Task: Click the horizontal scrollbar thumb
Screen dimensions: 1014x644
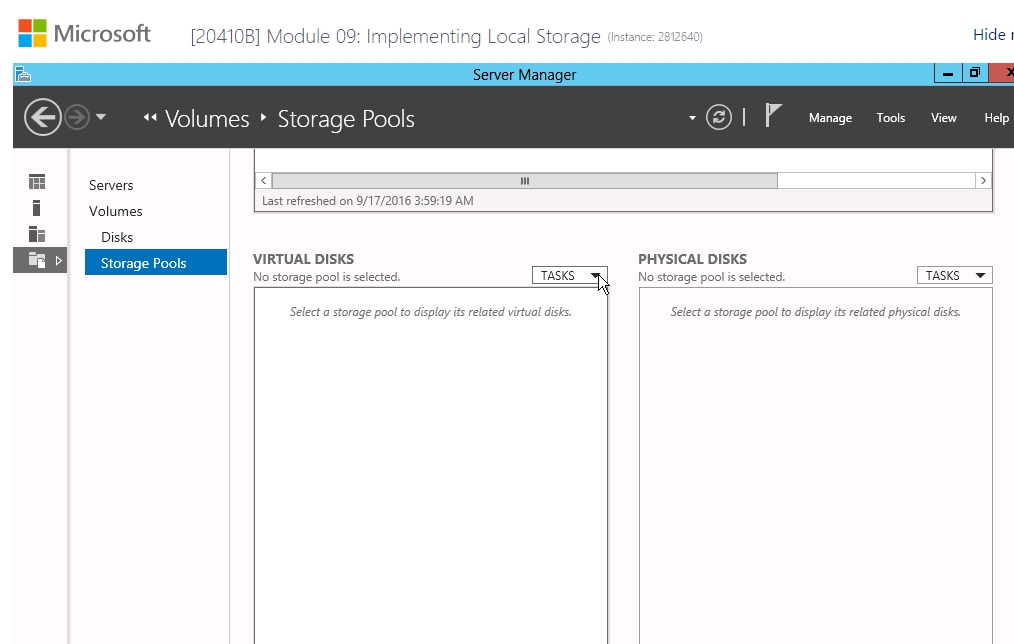Action: click(524, 181)
